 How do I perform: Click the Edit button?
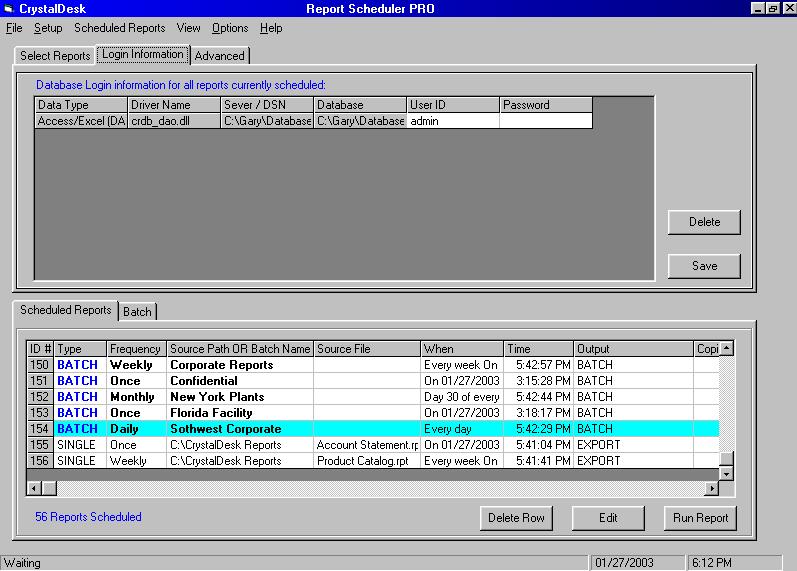click(x=608, y=518)
